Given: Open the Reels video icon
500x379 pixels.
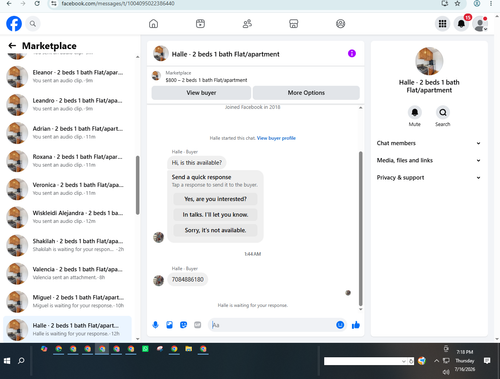Looking at the screenshot, I should (200, 24).
